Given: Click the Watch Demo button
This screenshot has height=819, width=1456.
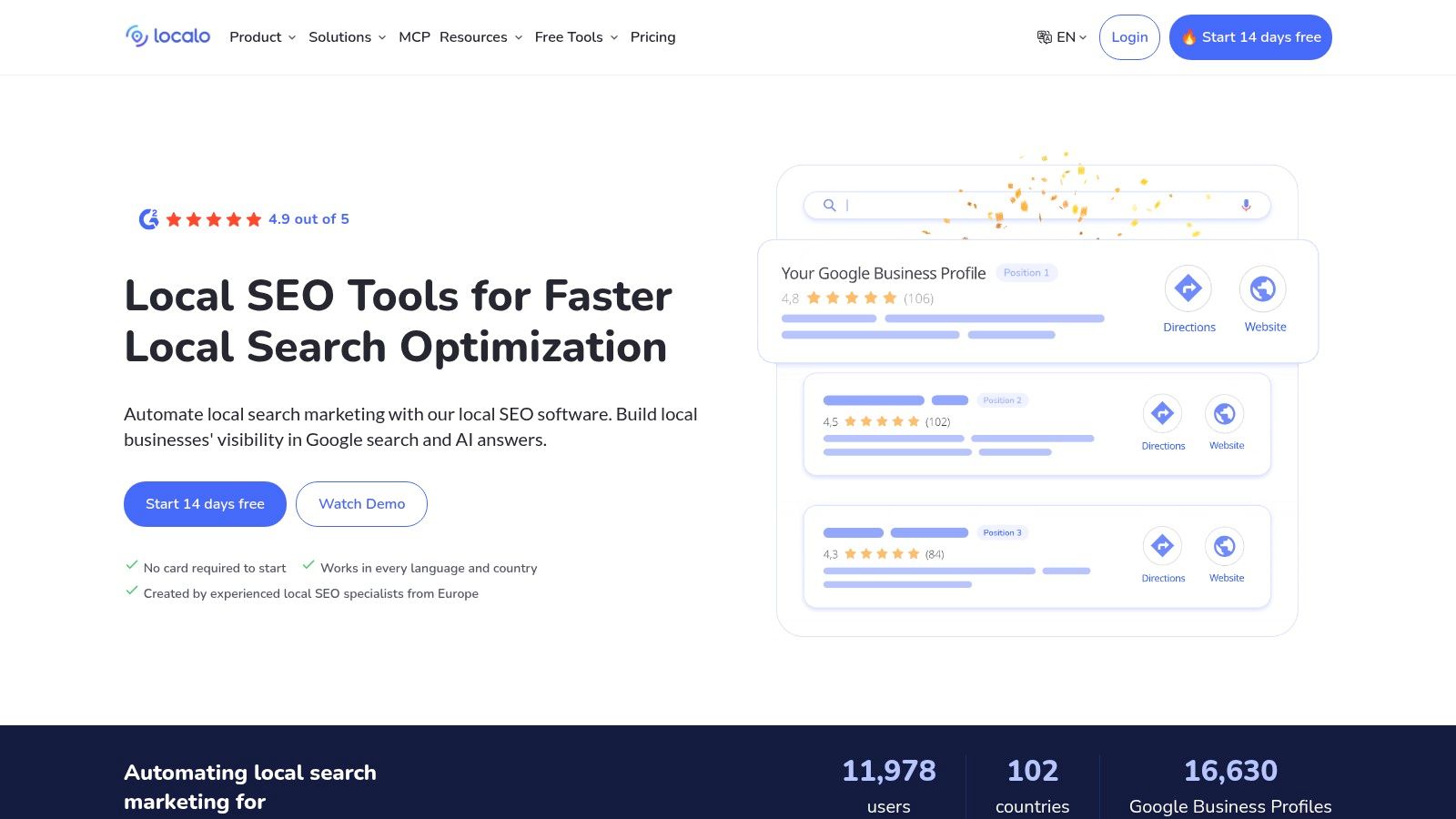Looking at the screenshot, I should coord(361,504).
